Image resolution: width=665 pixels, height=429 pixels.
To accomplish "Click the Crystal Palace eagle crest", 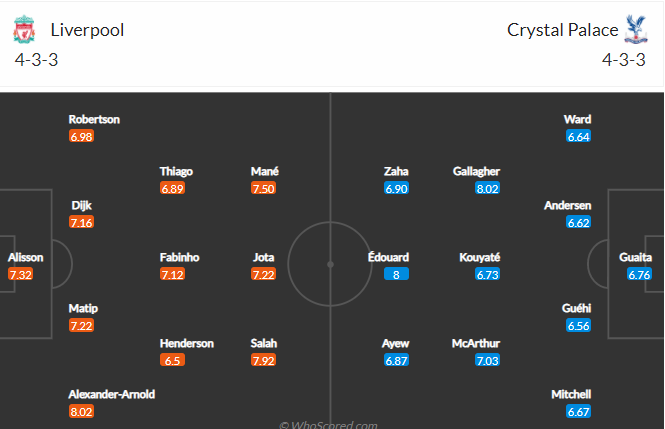I will click(x=635, y=29).
